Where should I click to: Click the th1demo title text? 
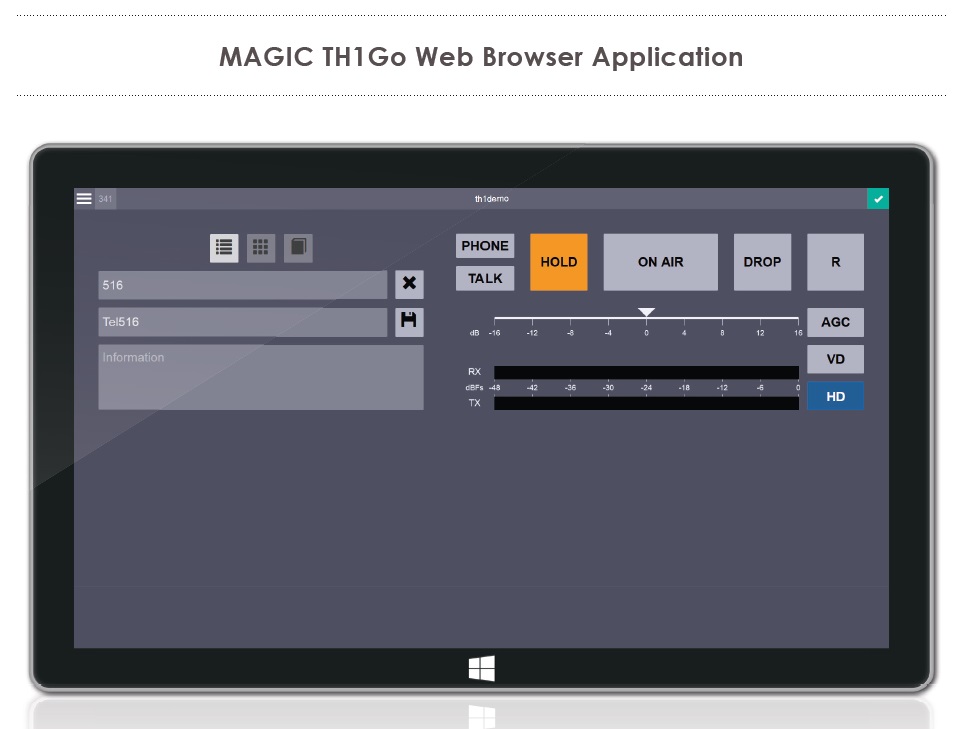point(492,199)
